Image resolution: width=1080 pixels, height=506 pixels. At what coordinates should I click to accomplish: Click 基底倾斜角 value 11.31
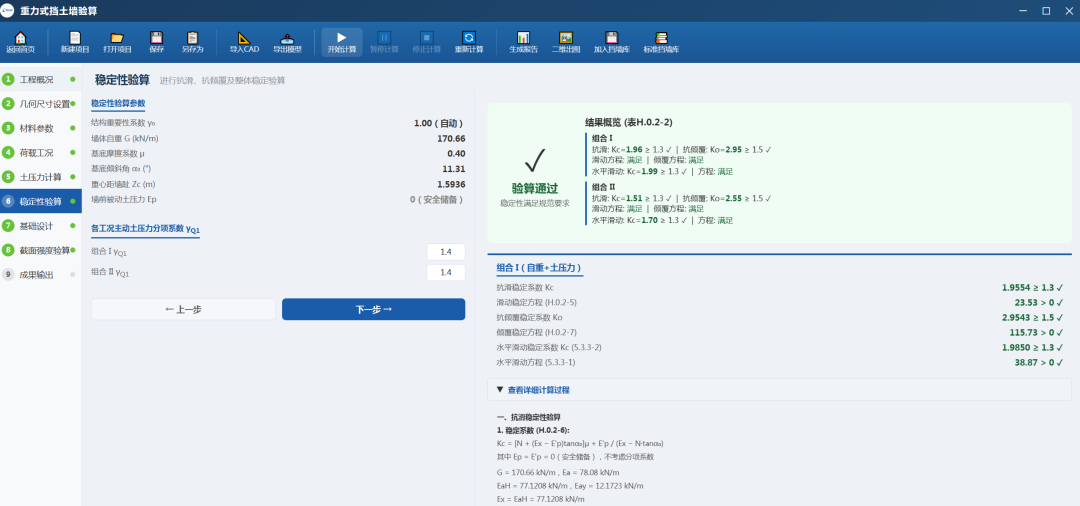[454, 169]
